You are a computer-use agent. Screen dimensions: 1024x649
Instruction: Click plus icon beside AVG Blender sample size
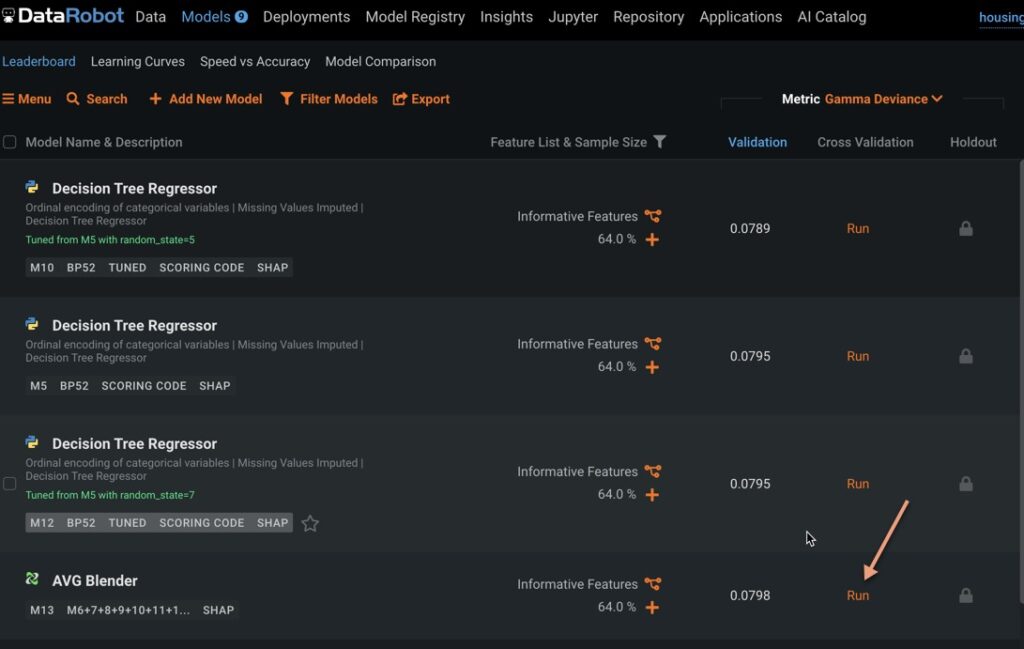coord(652,607)
